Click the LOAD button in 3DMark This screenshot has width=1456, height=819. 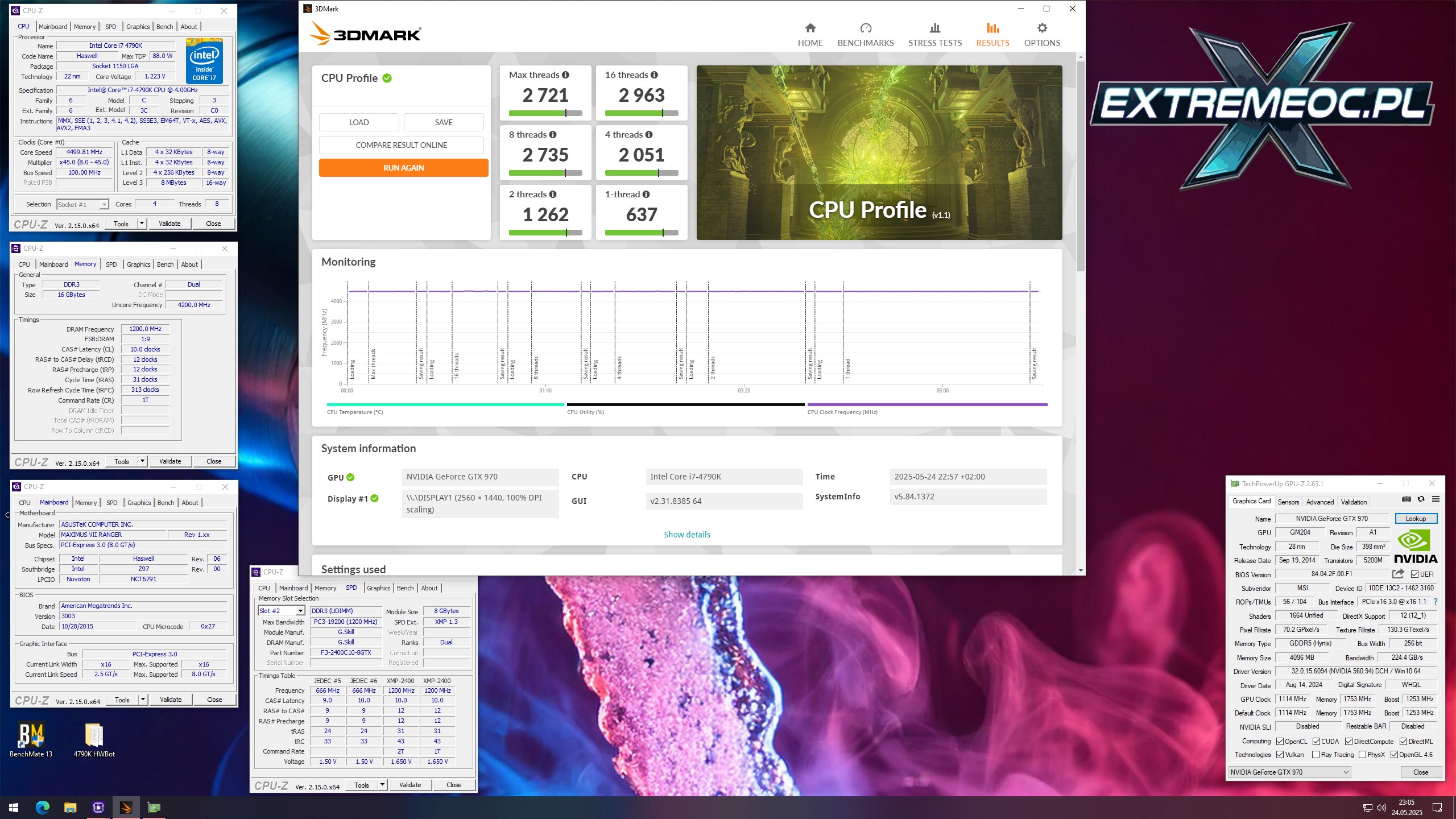point(358,122)
